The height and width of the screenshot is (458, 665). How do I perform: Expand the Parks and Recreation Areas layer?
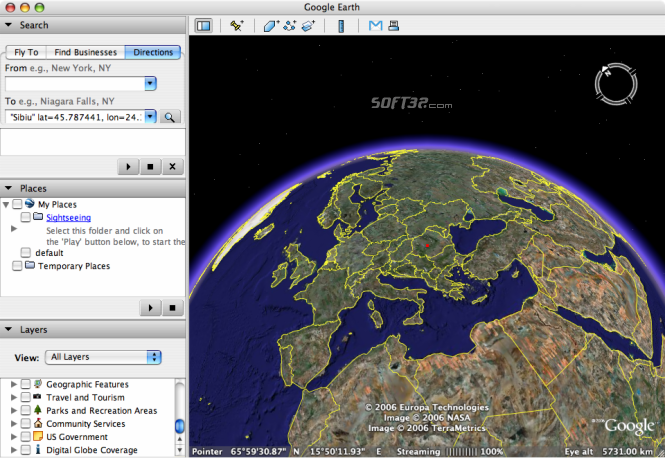tap(14, 411)
